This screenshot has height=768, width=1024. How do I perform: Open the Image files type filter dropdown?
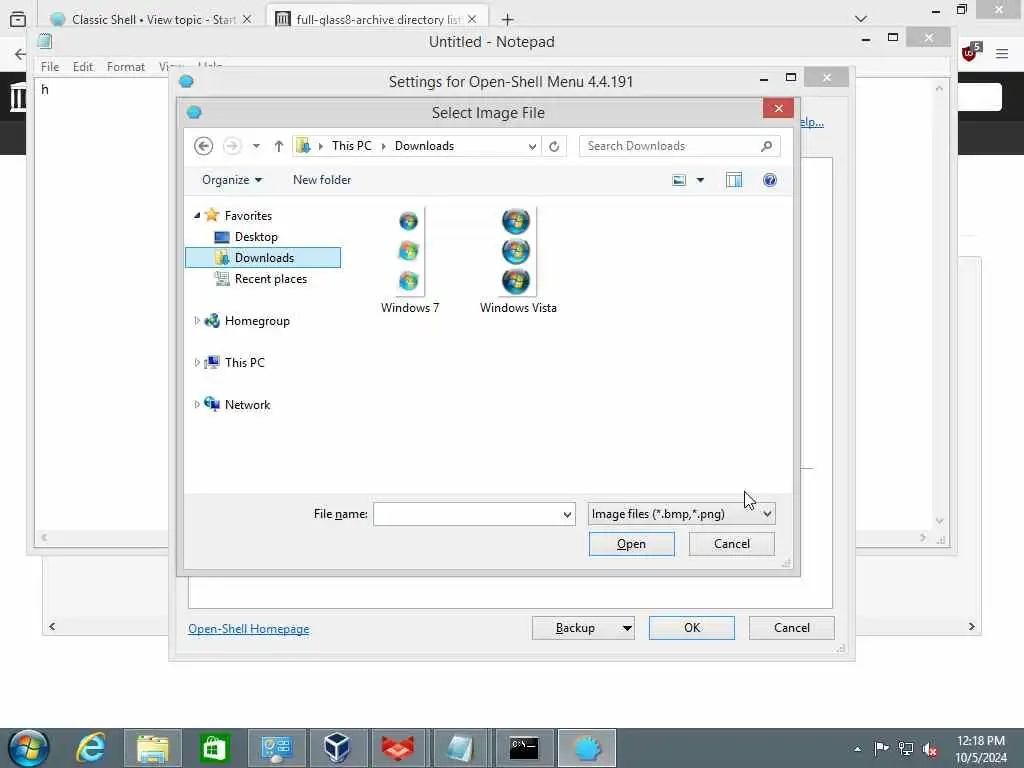(x=681, y=514)
